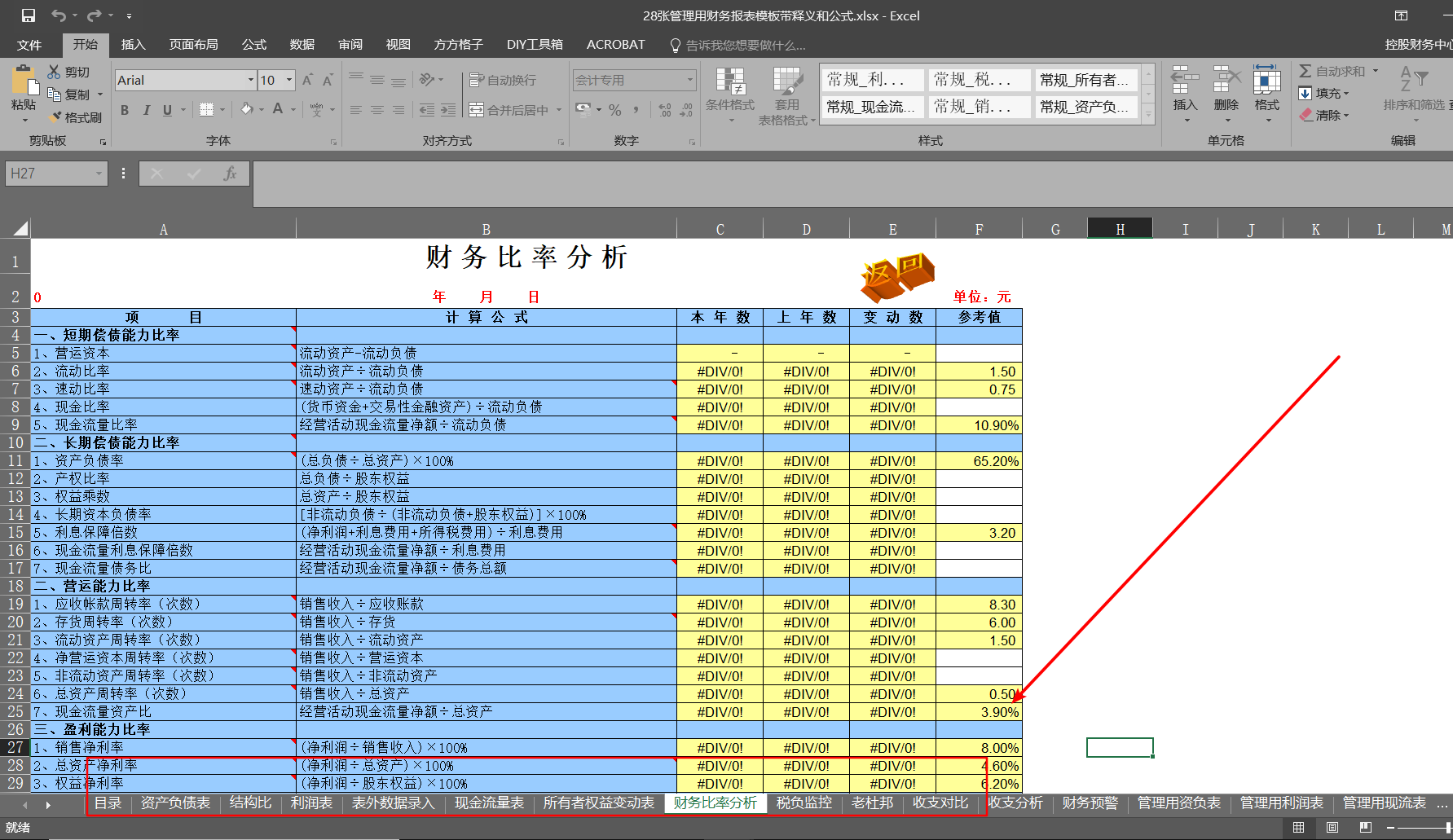Expand the font size dropdown
Viewport: 1453px width, 840px height.
pos(289,80)
